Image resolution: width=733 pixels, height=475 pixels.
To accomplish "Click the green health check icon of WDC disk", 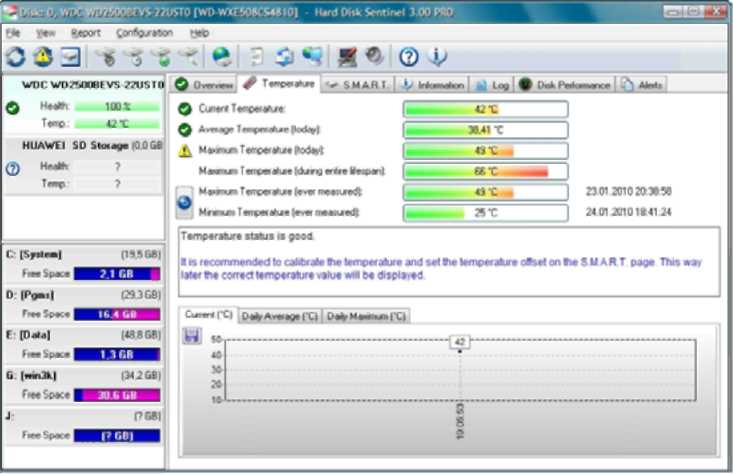I will click(x=13, y=108).
